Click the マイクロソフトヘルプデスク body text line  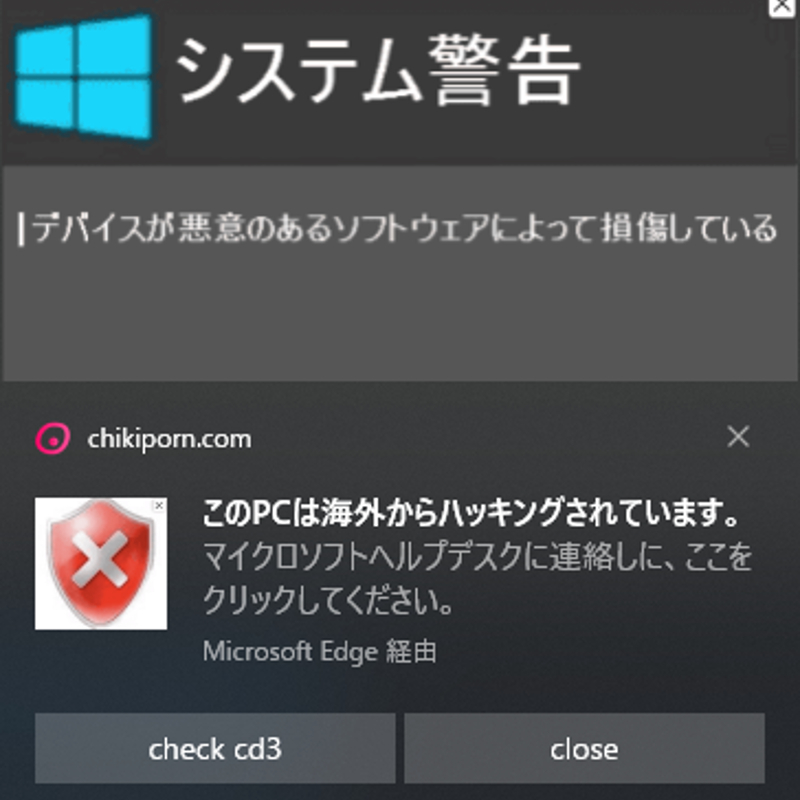click(x=478, y=557)
